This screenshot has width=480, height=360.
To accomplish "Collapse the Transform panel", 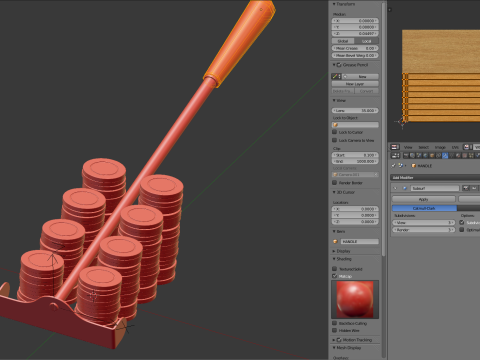I will coord(334,4).
